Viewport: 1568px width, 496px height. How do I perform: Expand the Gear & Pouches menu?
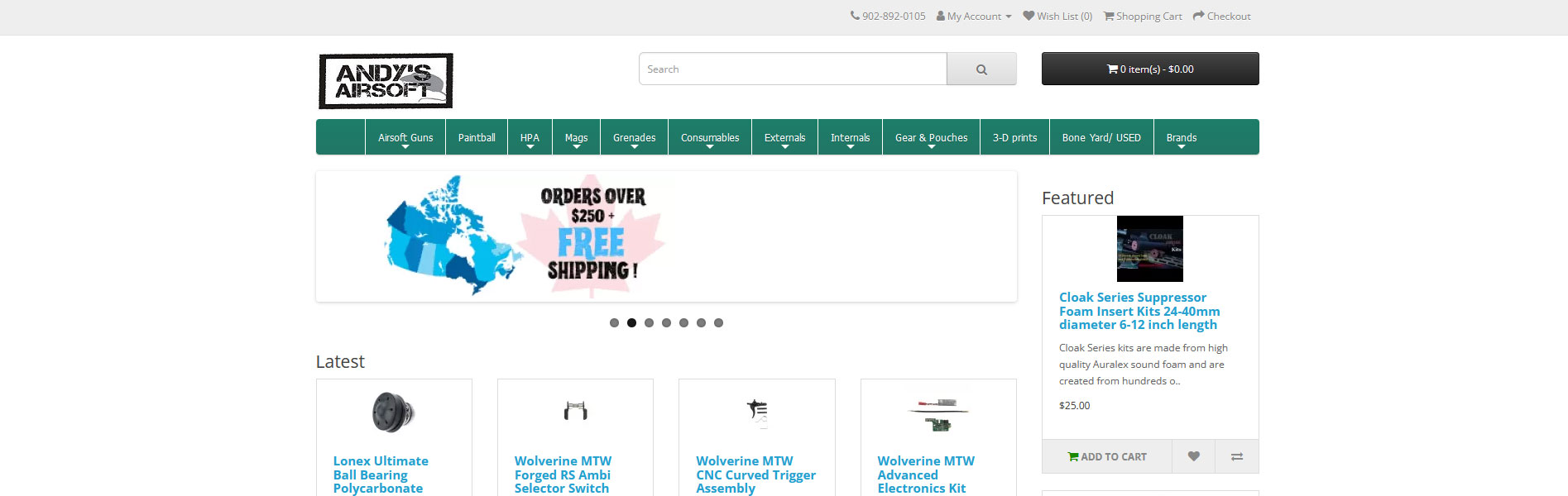tap(931, 137)
